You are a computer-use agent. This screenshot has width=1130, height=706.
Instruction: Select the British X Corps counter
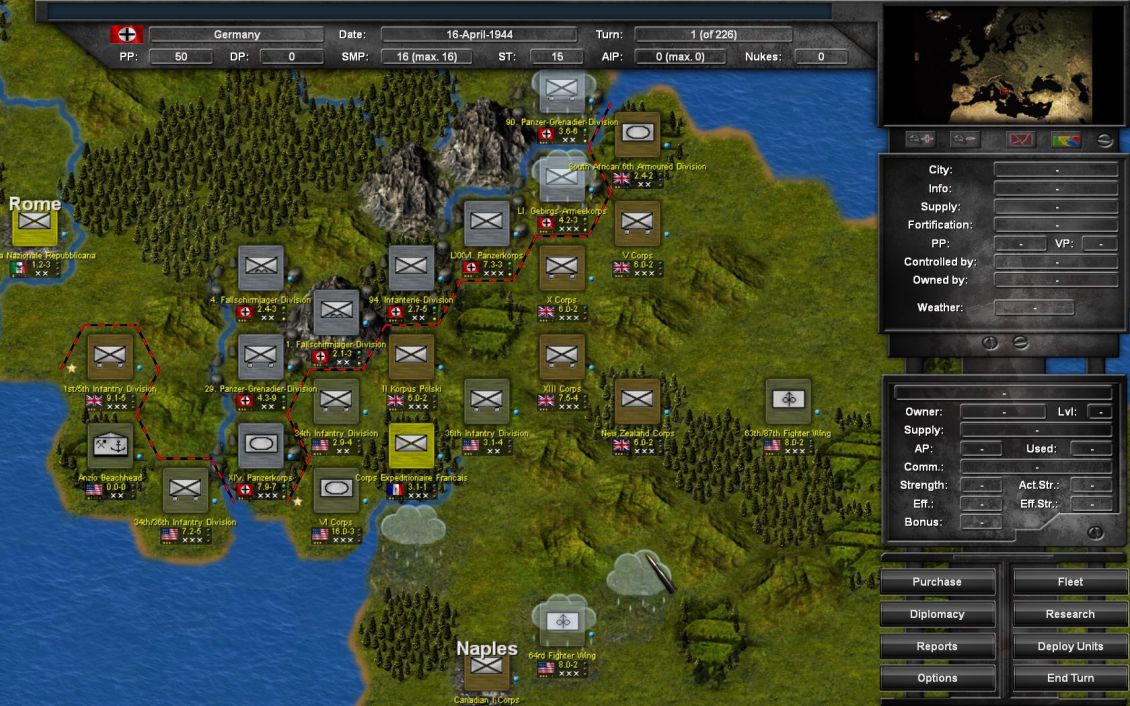coord(562,267)
